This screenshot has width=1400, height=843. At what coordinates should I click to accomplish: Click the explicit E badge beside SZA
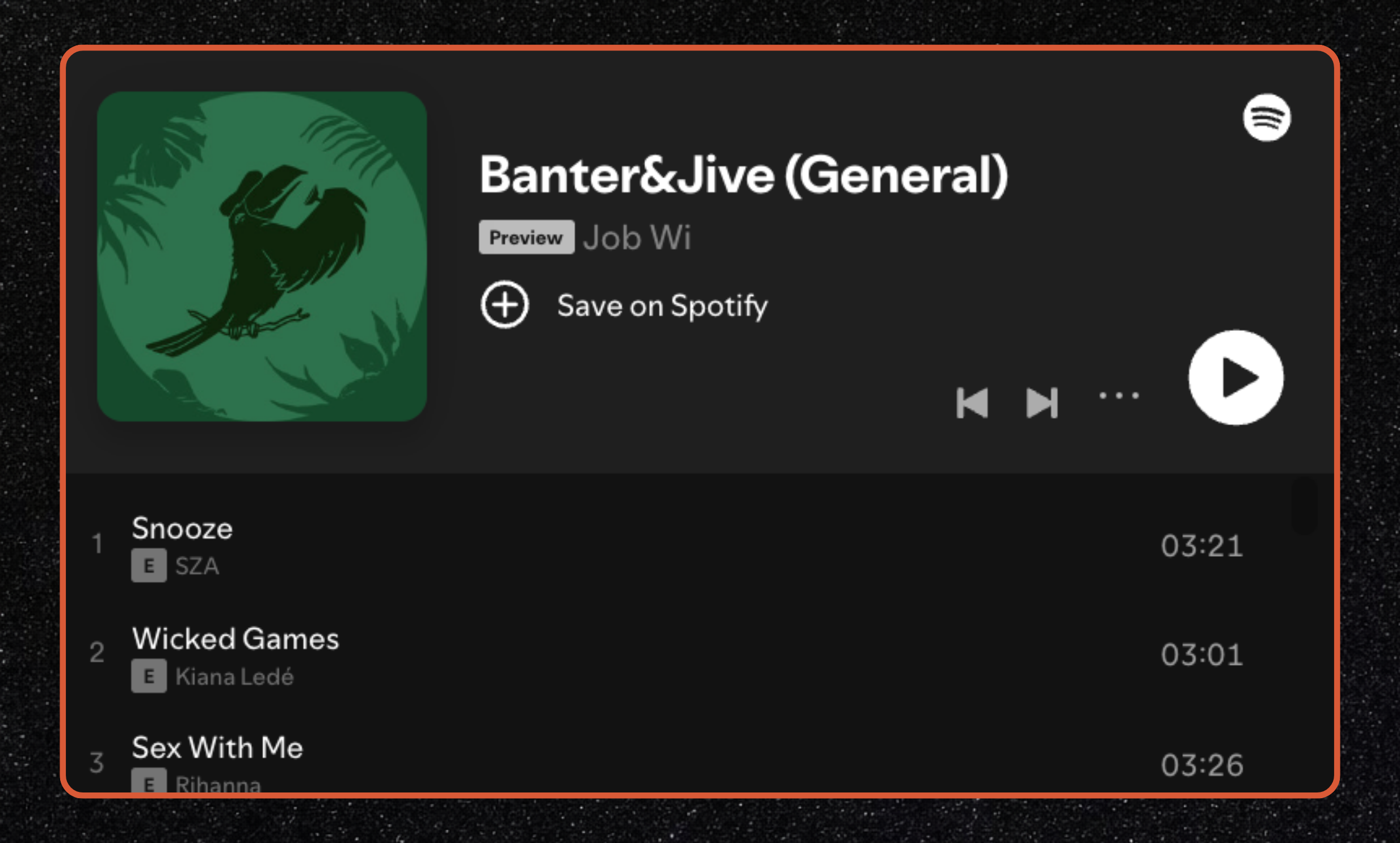(149, 565)
